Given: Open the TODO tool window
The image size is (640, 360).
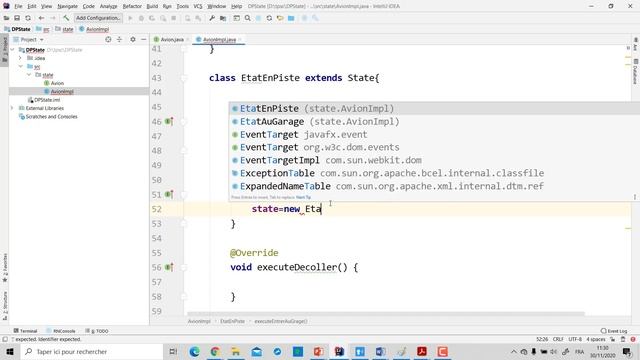Looking at the screenshot, I should coord(97,331).
